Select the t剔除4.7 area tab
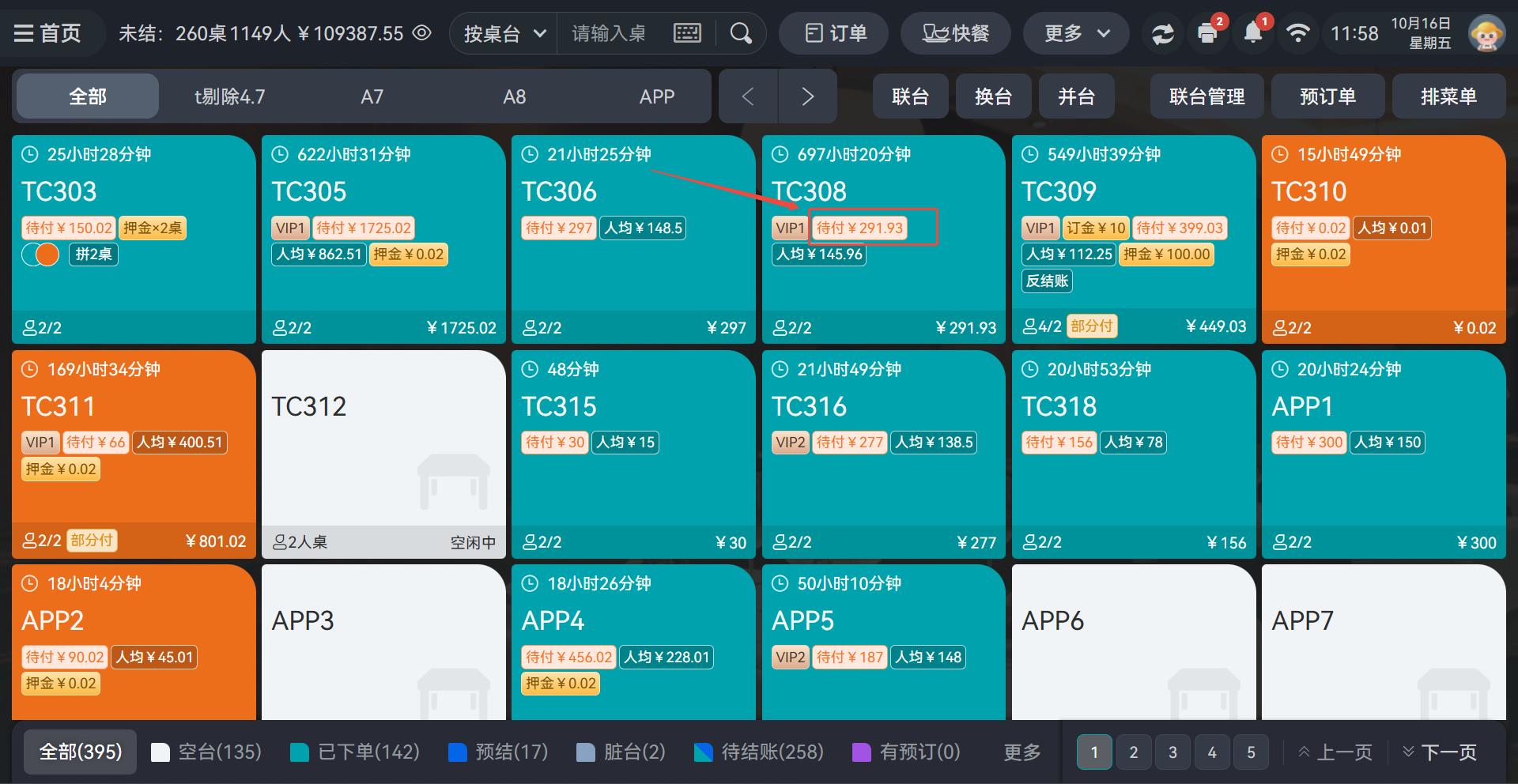Viewport: 1518px width, 784px height. click(x=230, y=96)
